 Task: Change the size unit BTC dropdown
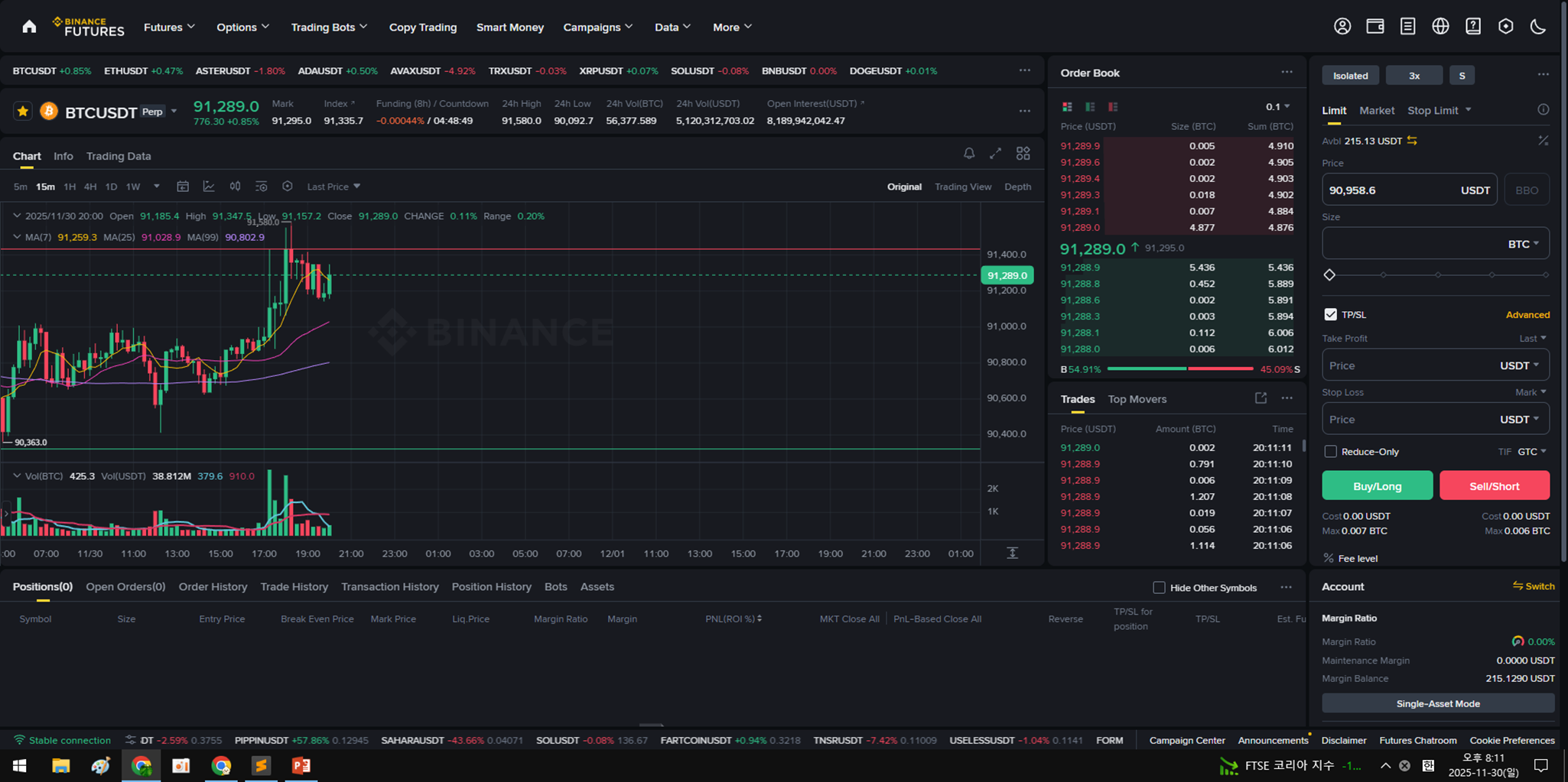[1523, 244]
